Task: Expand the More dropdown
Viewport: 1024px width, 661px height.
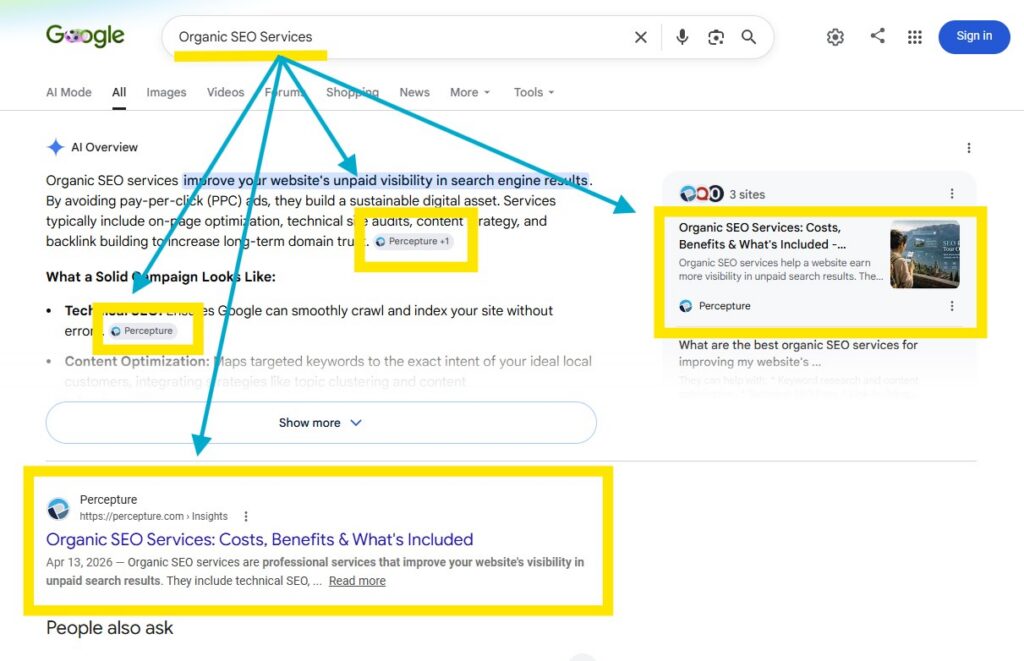Action: coord(470,93)
